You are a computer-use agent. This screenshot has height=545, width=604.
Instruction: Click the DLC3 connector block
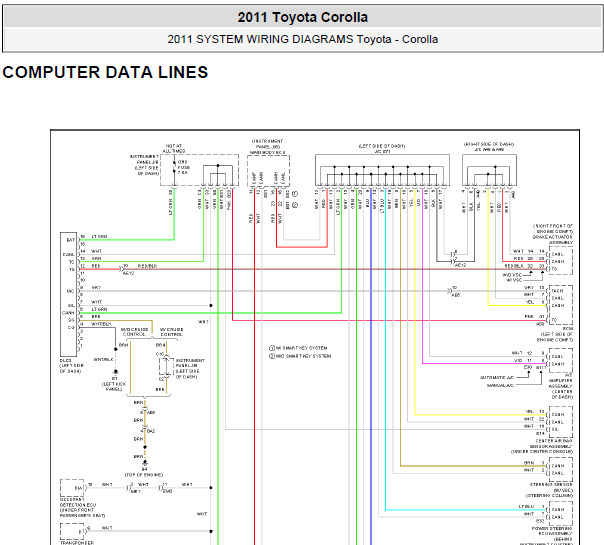[69, 294]
